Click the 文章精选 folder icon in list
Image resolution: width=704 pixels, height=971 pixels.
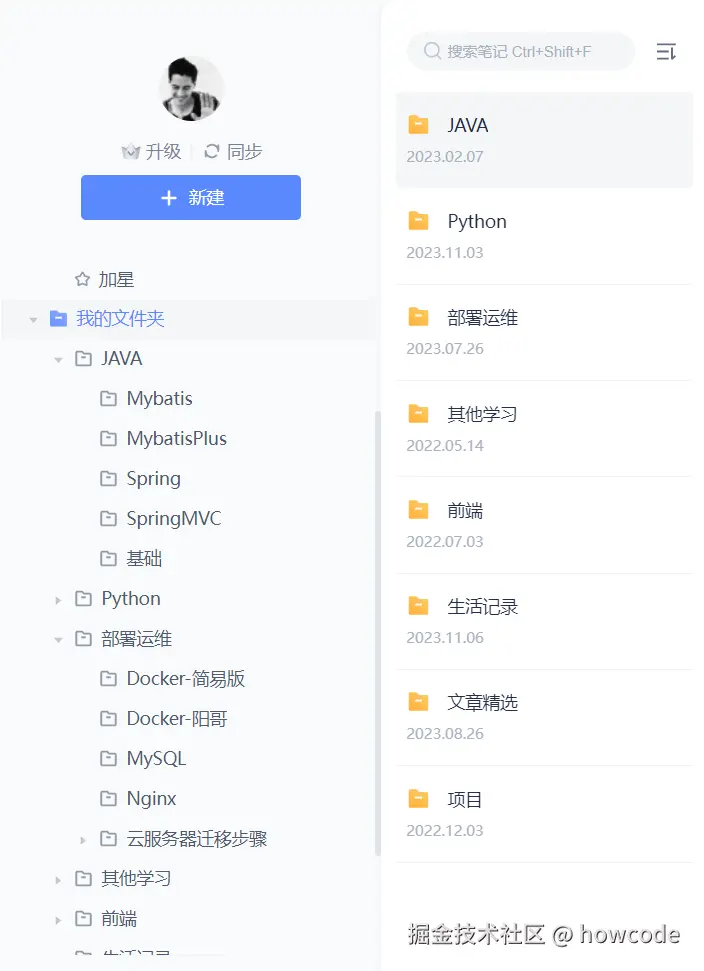[418, 702]
